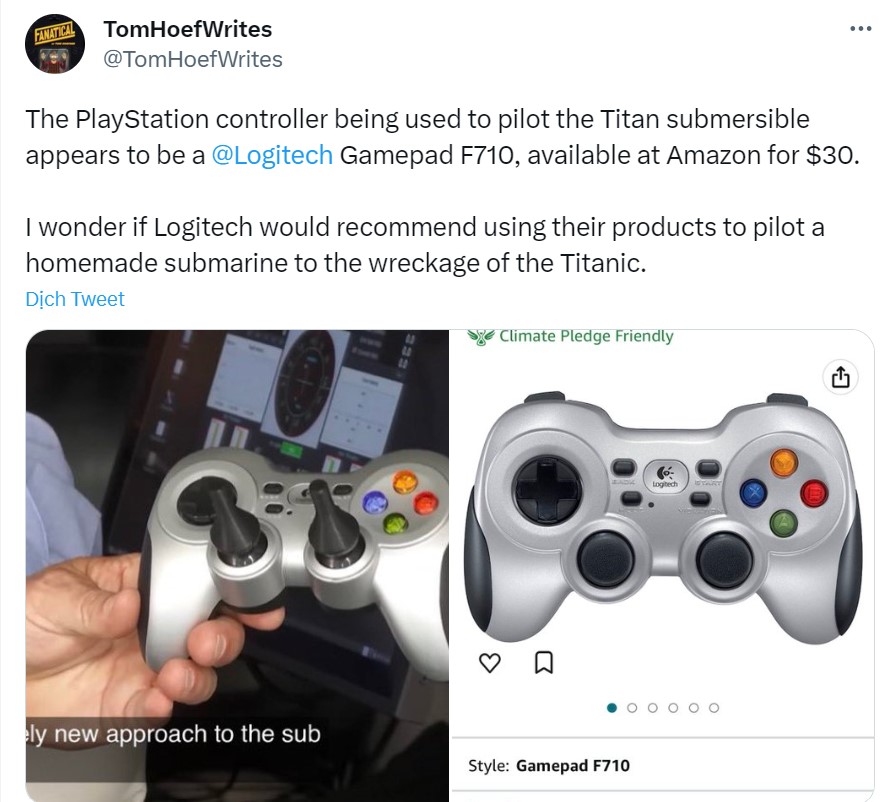Open the Climate Pledge Friendly label

click(586, 336)
